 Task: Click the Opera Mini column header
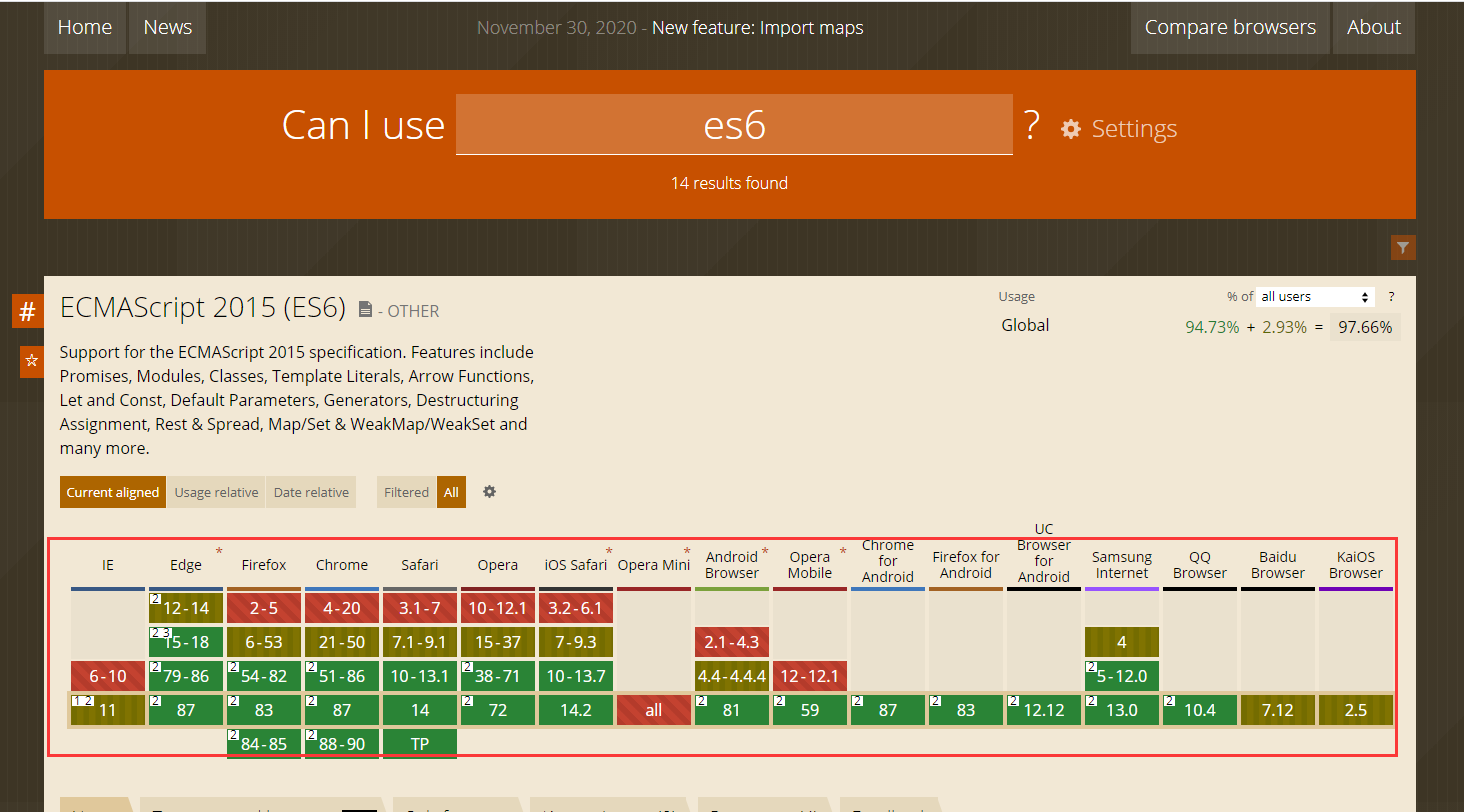click(x=654, y=565)
